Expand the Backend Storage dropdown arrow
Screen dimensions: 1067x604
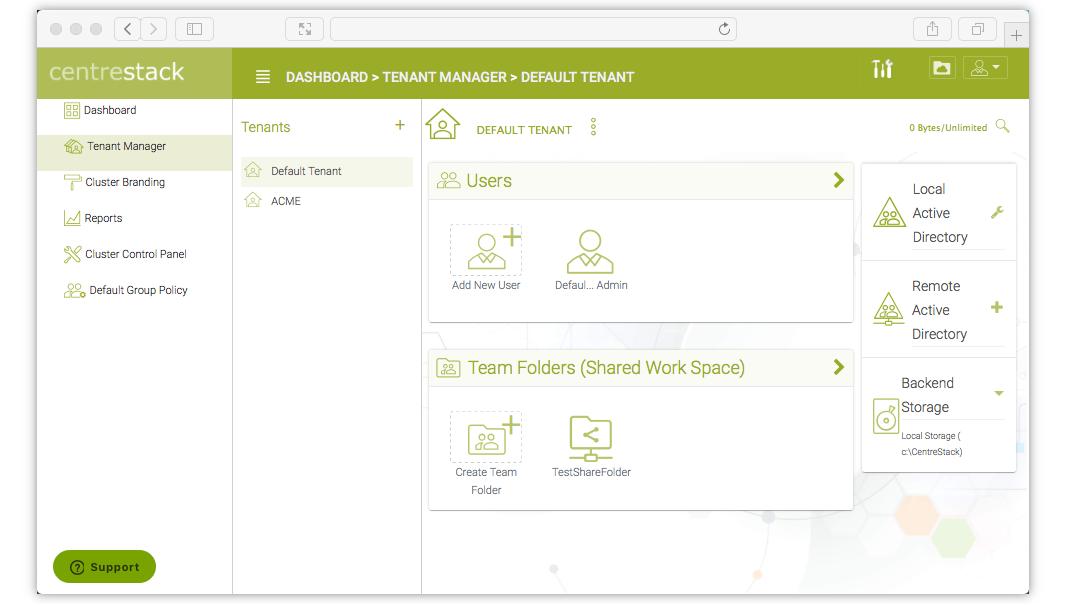[x=998, y=394]
